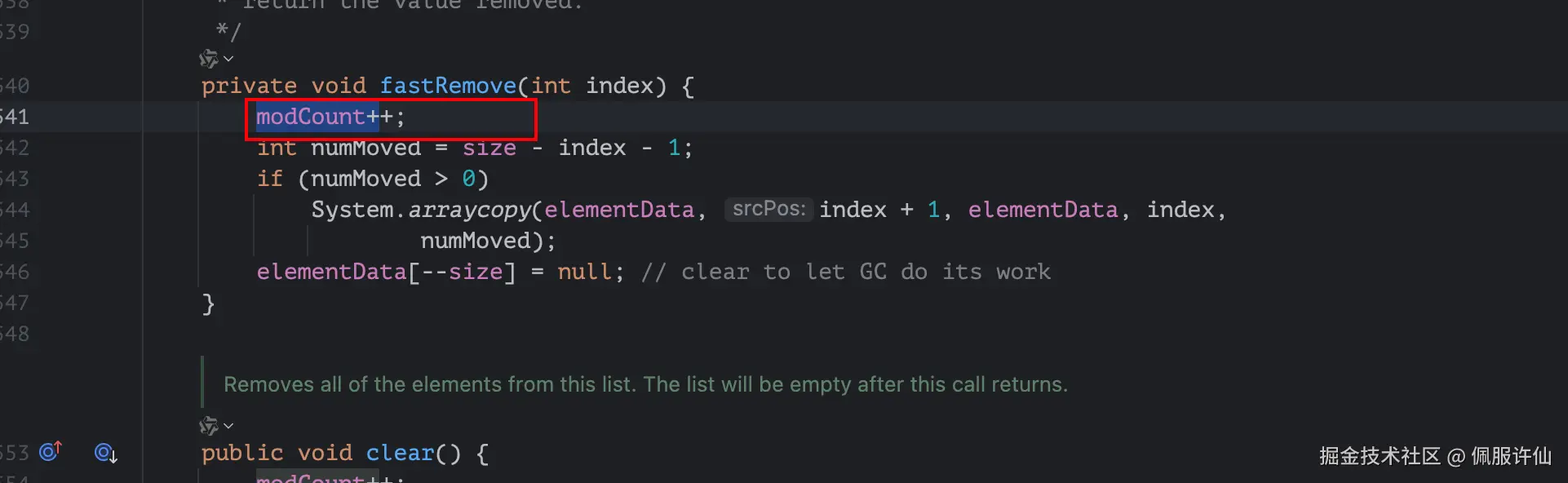Click line number 541 in the gutter
The width and height of the screenshot is (1568, 483).
click(x=15, y=117)
